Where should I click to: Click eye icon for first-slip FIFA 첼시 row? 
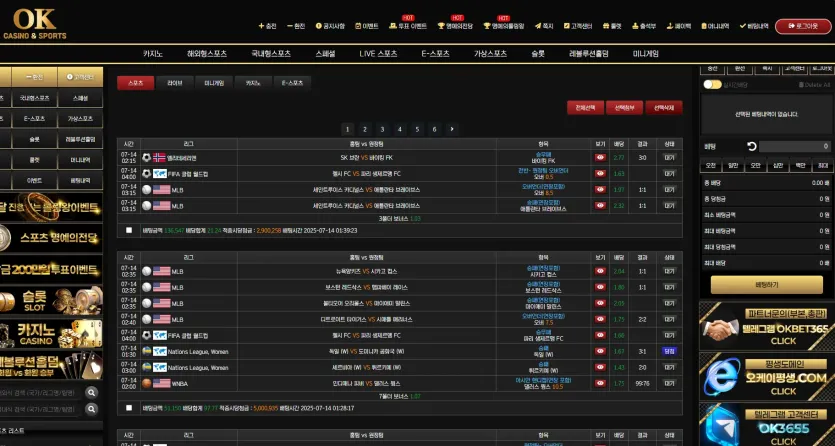tap(601, 174)
